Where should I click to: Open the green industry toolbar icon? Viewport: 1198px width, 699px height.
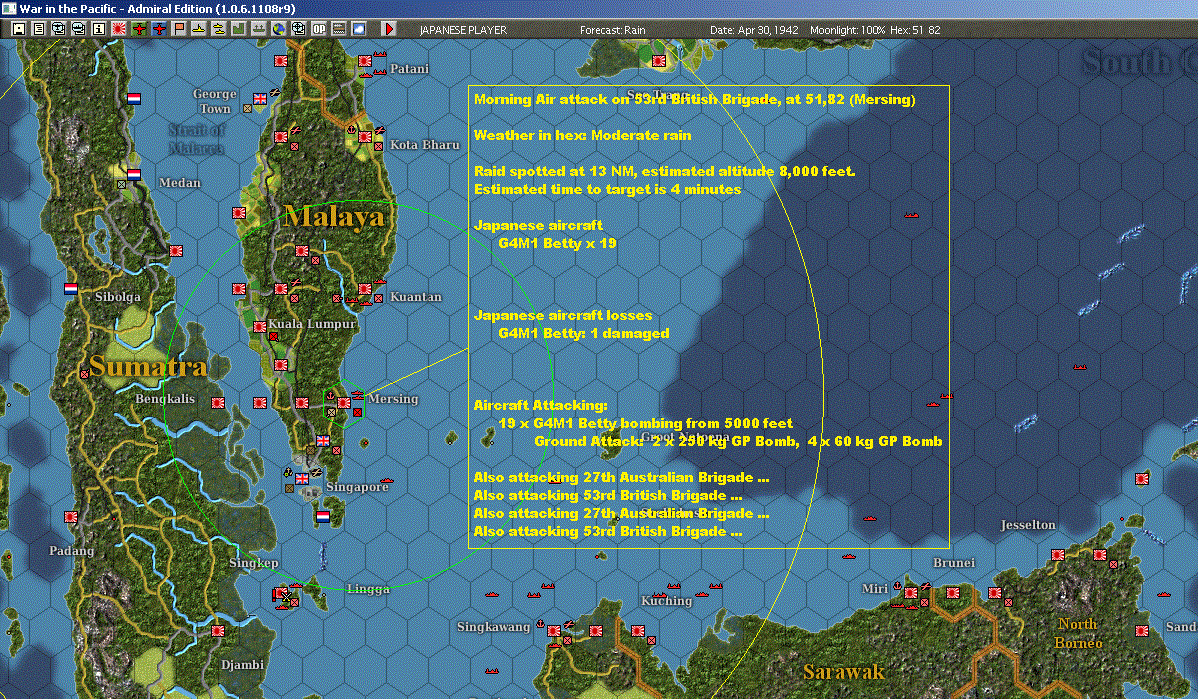pyautogui.click(x=238, y=29)
